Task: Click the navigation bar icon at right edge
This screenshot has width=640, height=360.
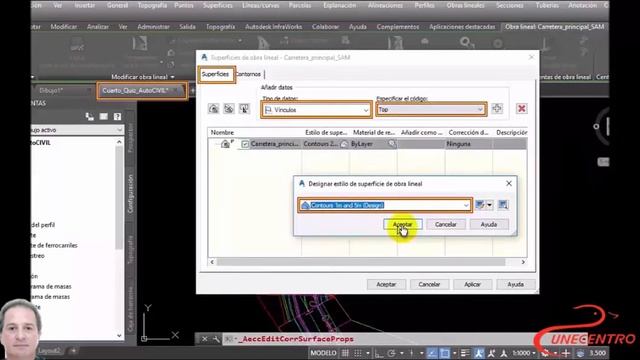Action: tap(604, 162)
